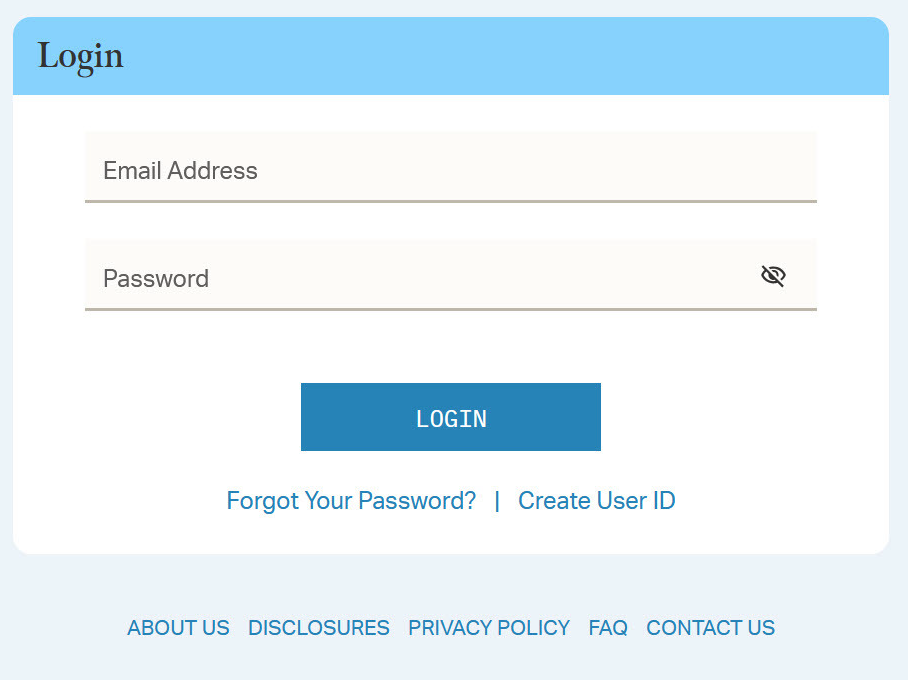This screenshot has width=908, height=680.
Task: Toggle password visibility with the eye icon
Action: point(773,276)
